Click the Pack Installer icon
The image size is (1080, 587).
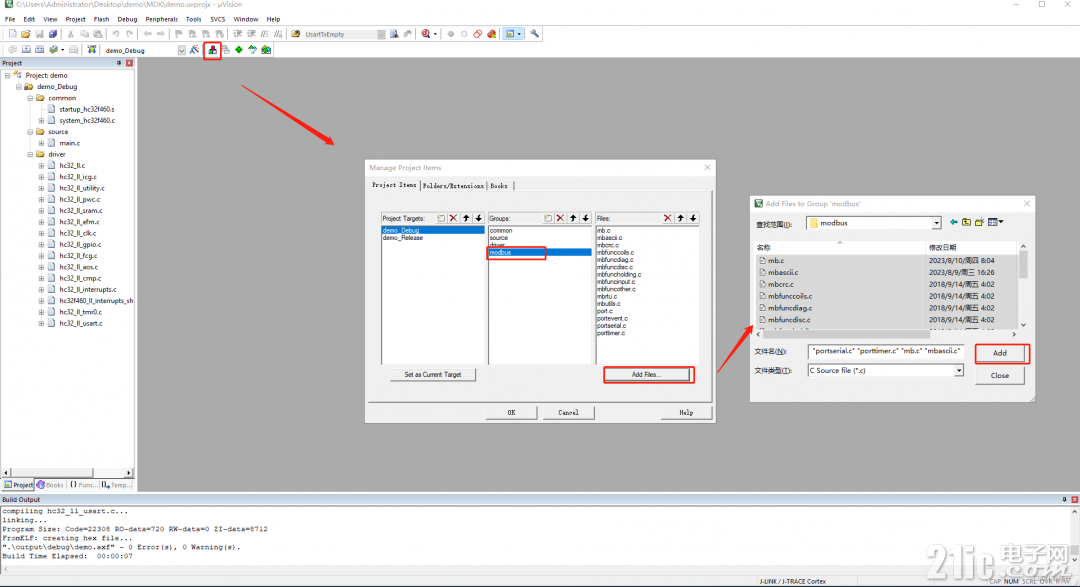[x=266, y=50]
